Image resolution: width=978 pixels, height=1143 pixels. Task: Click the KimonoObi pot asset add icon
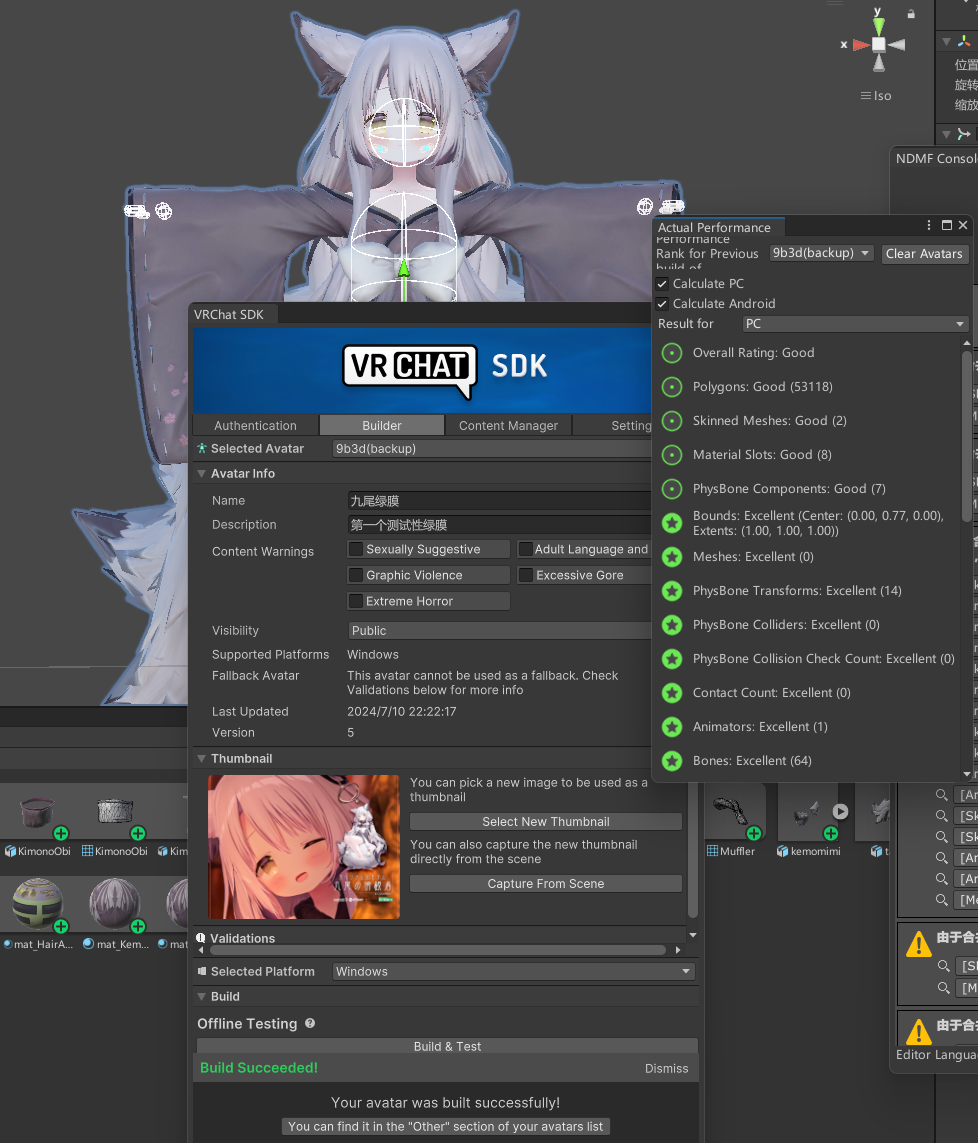click(61, 832)
